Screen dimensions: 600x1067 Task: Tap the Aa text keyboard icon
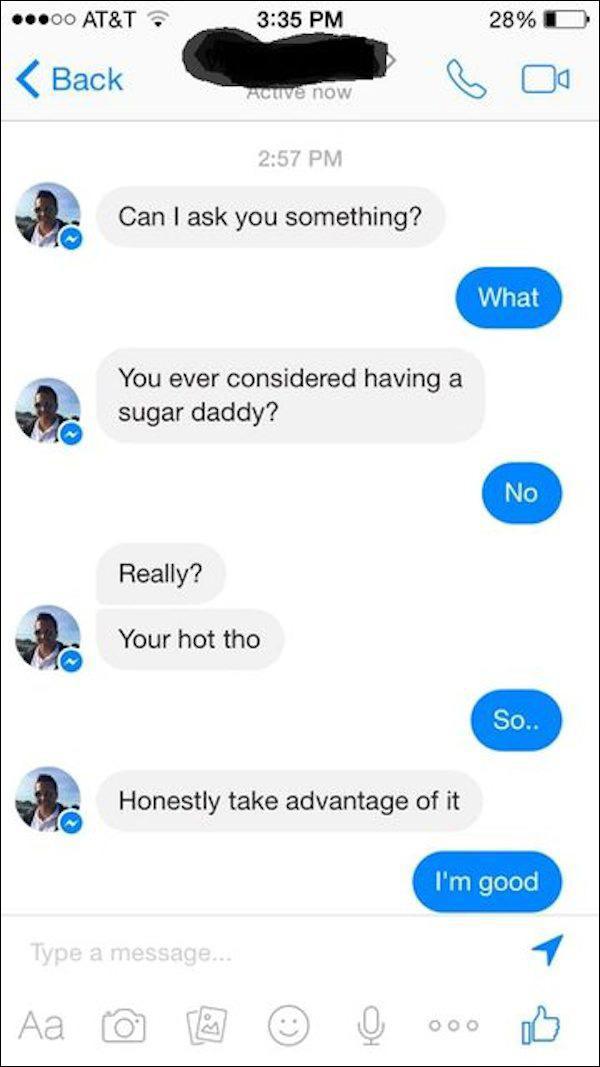(x=41, y=1024)
